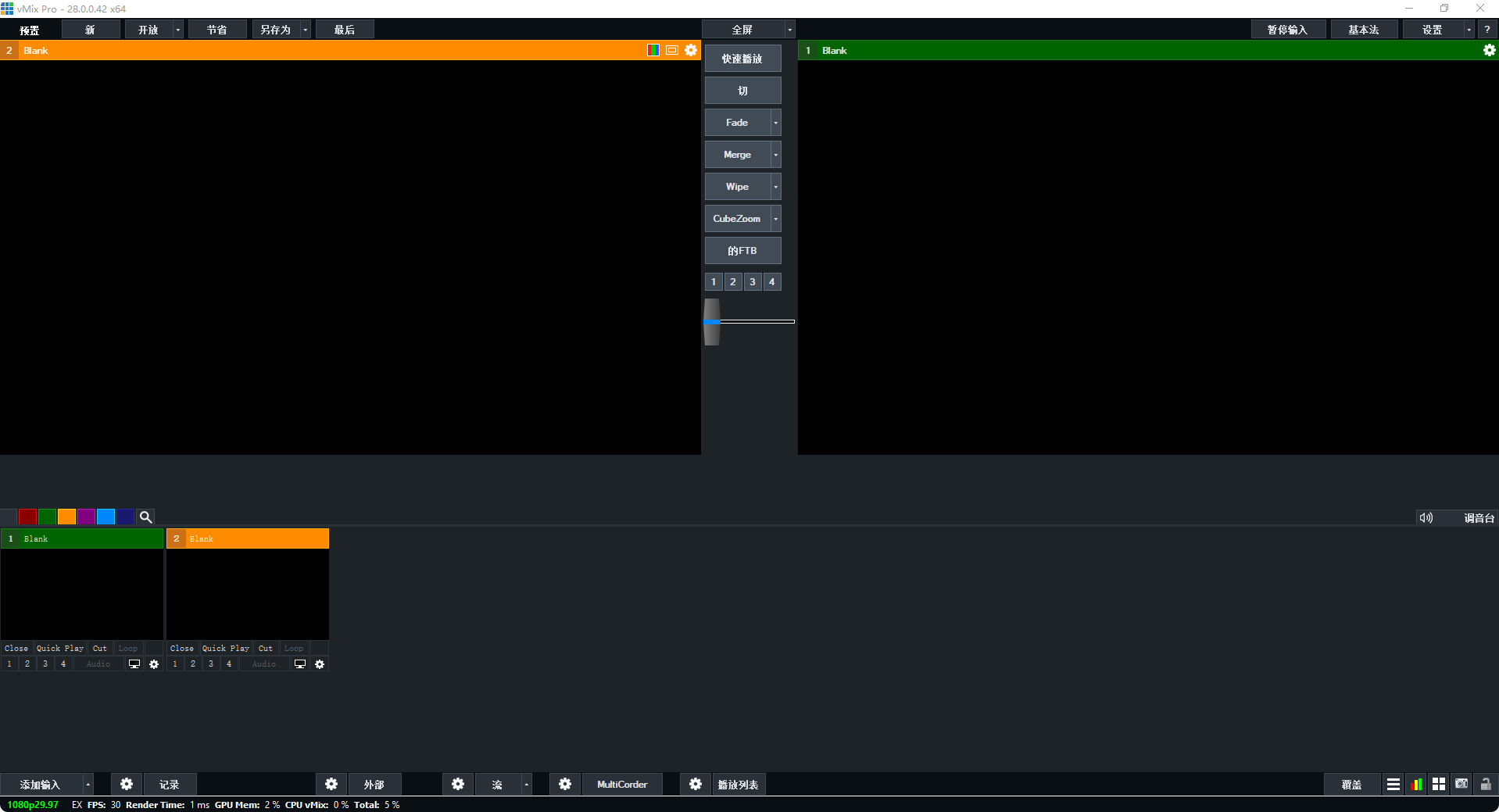Toggle overlay 3 on input 1 thumbnail
This screenshot has height=812, width=1499.
[45, 664]
